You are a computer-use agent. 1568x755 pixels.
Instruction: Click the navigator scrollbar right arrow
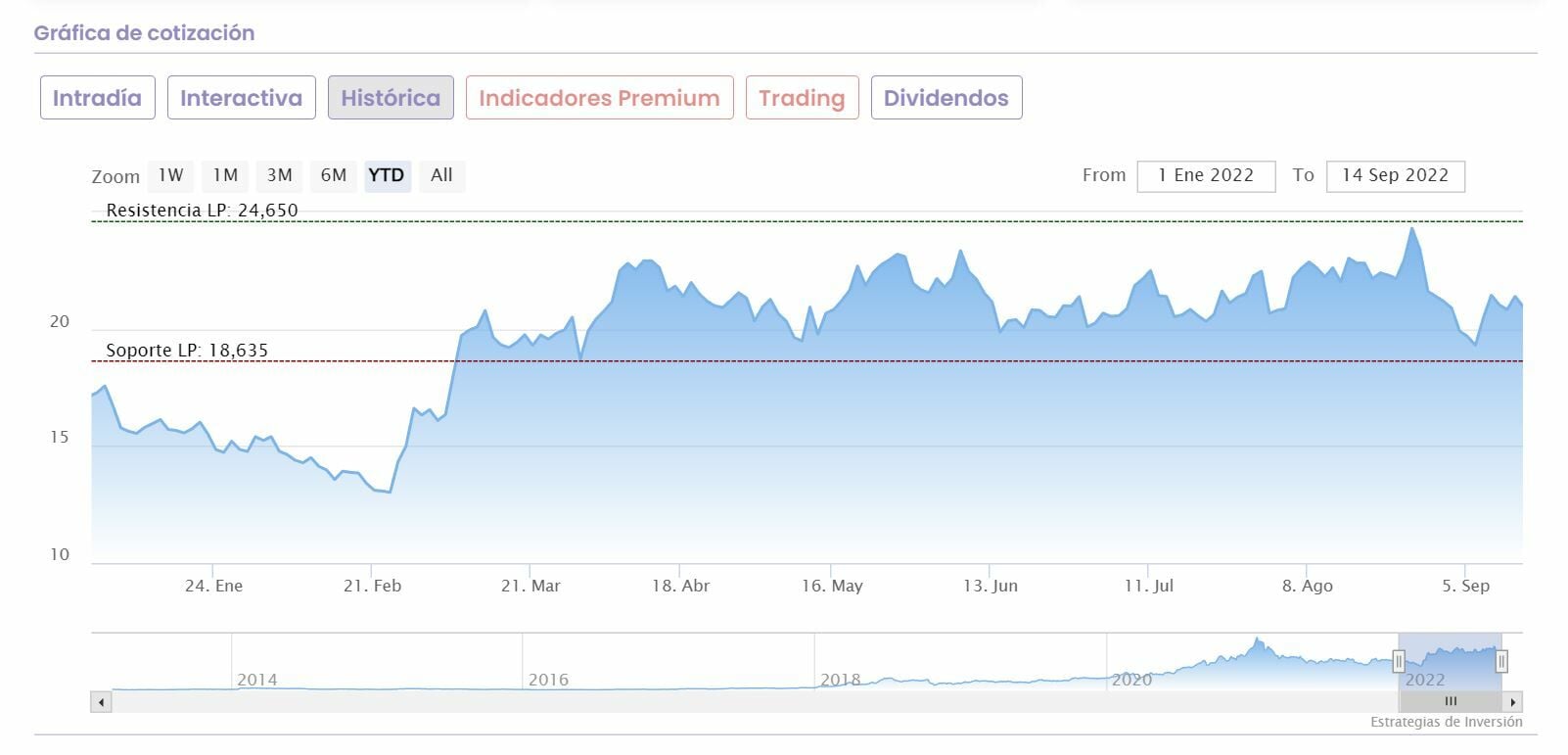point(1513,702)
